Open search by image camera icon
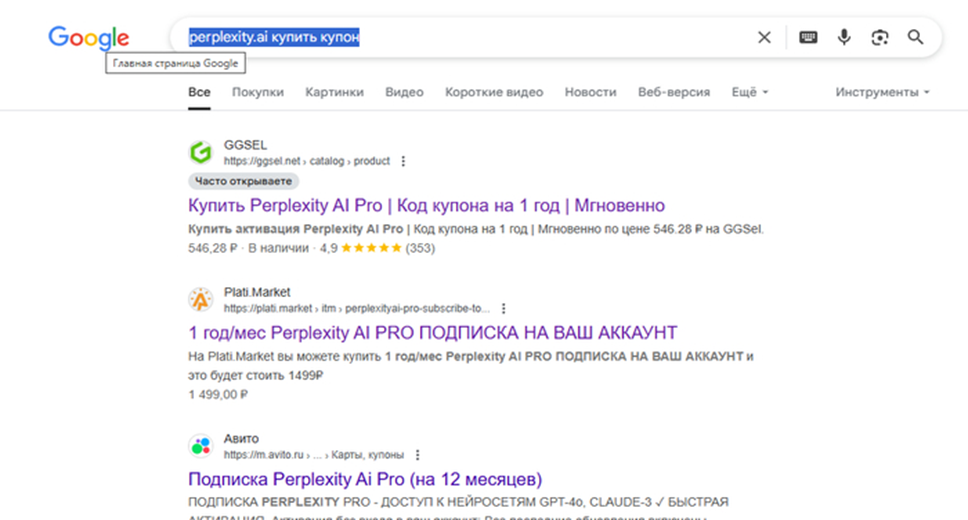Viewport: 968px width, 520px height. (x=880, y=38)
